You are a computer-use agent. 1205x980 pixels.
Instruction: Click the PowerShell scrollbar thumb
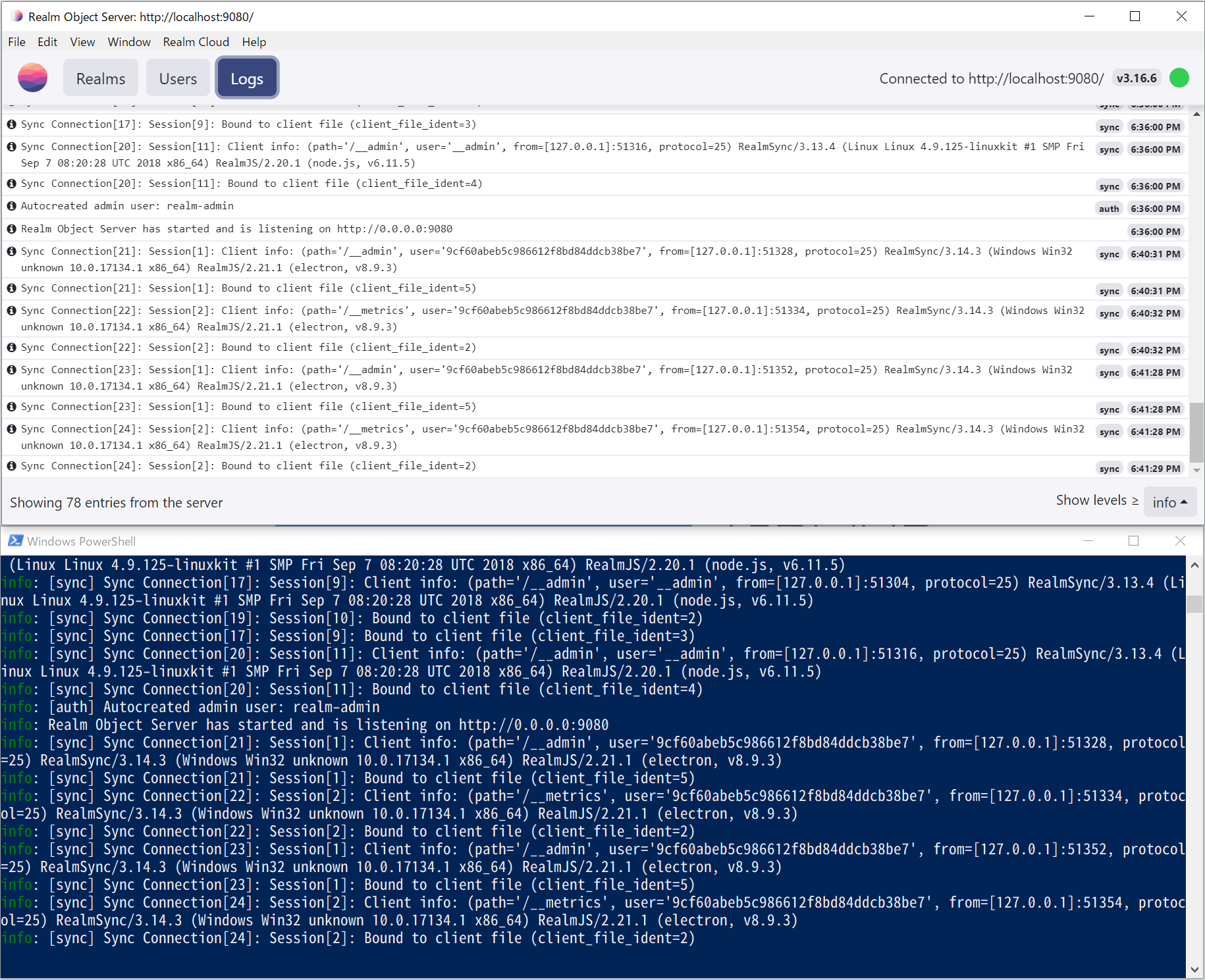pos(1194,604)
